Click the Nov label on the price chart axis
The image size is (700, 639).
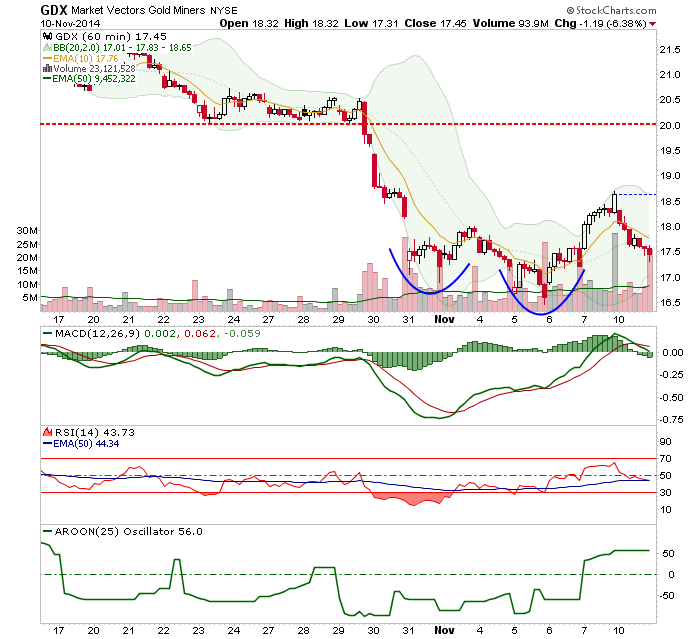tap(444, 319)
